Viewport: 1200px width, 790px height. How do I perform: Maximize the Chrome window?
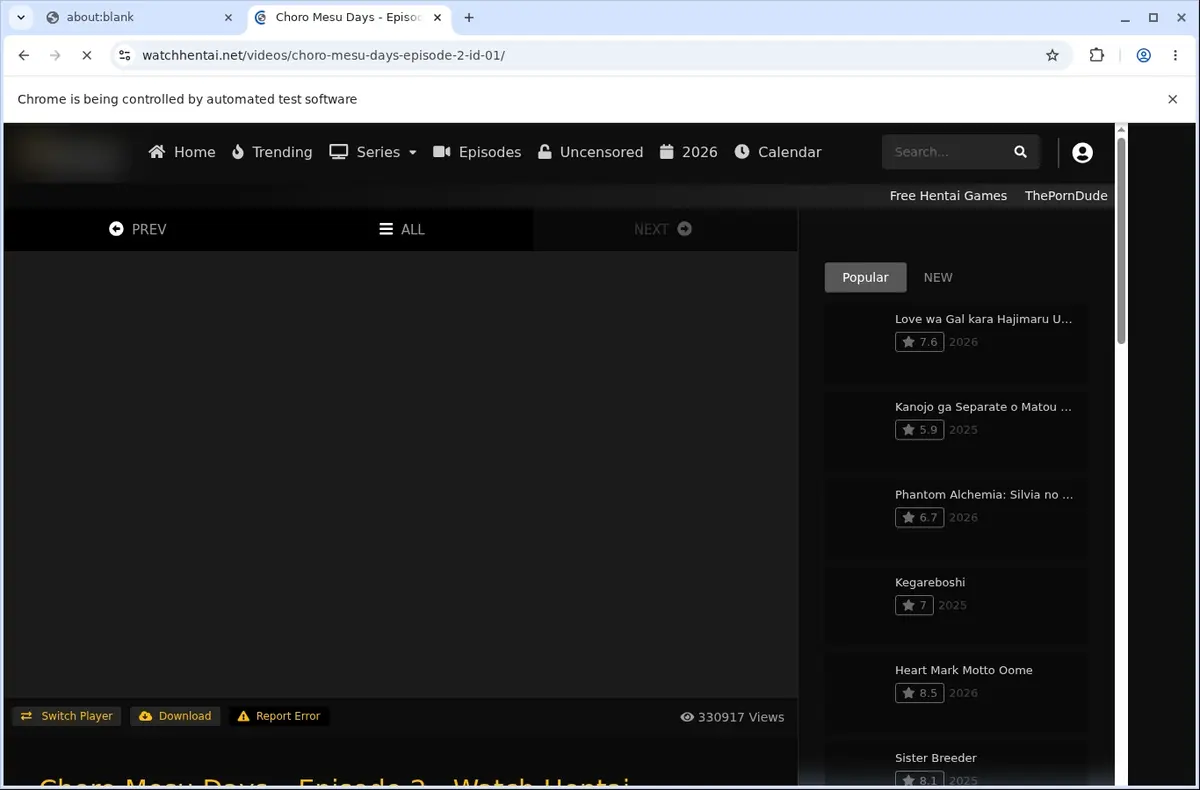point(1153,17)
